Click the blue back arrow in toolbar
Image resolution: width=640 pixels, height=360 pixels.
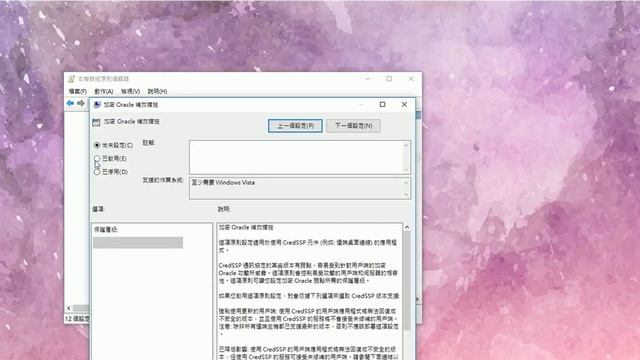(x=70, y=104)
